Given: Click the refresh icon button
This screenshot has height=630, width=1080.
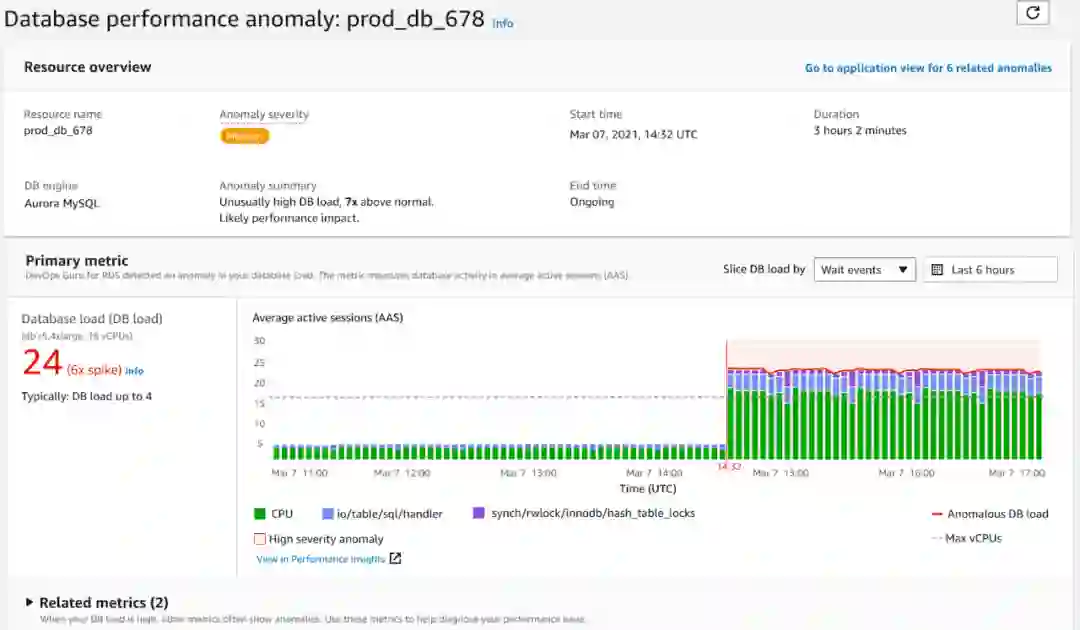Looking at the screenshot, I should pyautogui.click(x=1032, y=12).
